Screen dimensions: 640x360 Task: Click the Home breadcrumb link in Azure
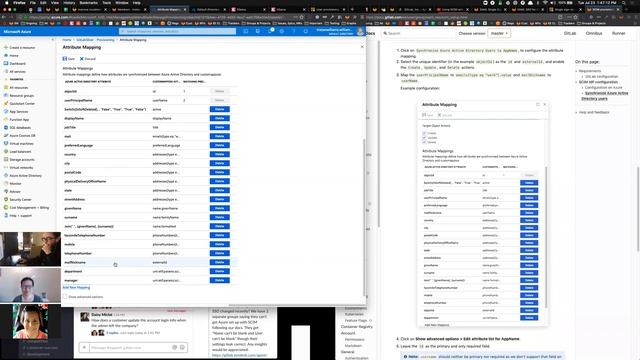point(67,40)
